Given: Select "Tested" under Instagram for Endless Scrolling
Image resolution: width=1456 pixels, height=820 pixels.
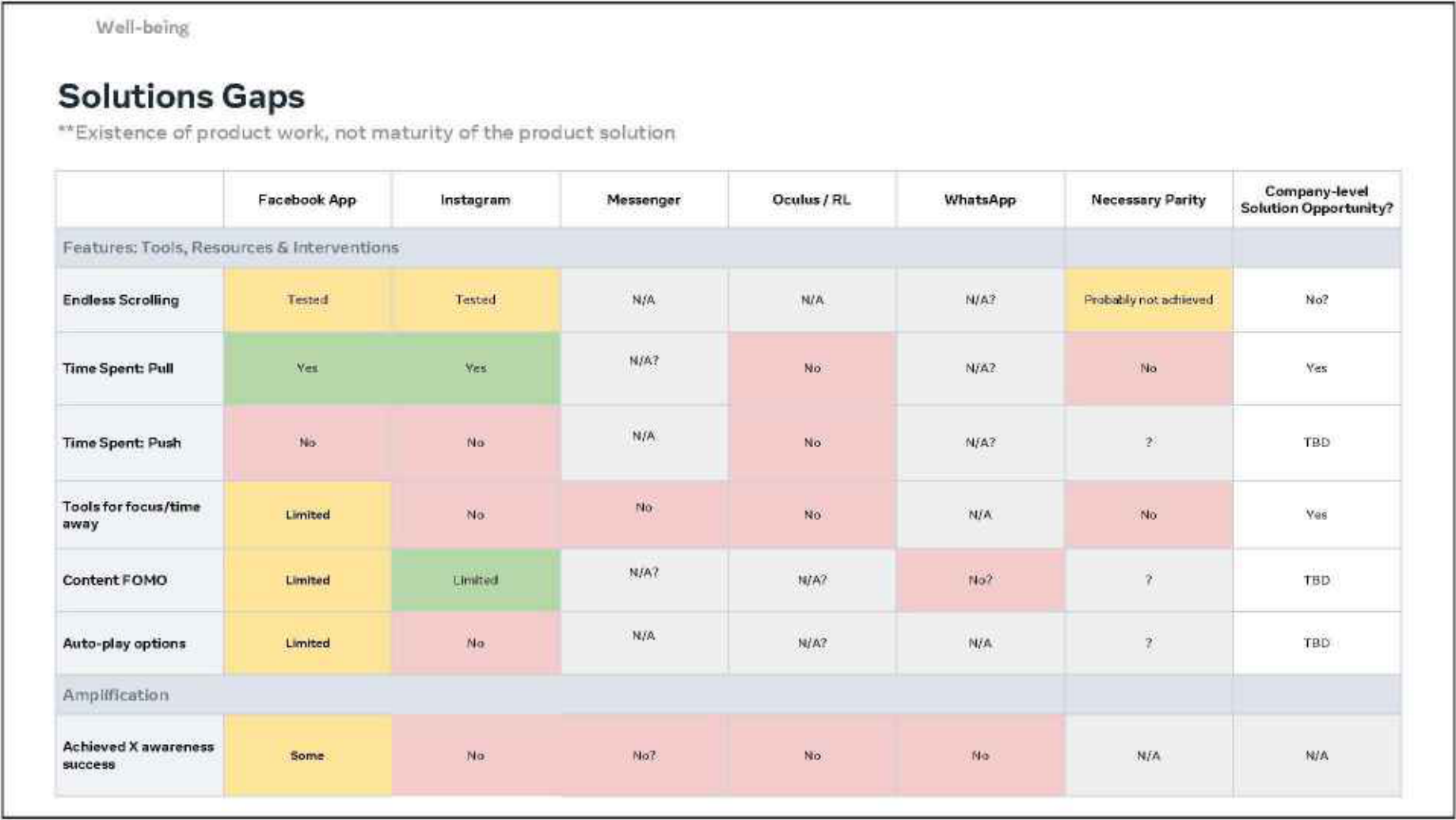Looking at the screenshot, I should point(475,300).
